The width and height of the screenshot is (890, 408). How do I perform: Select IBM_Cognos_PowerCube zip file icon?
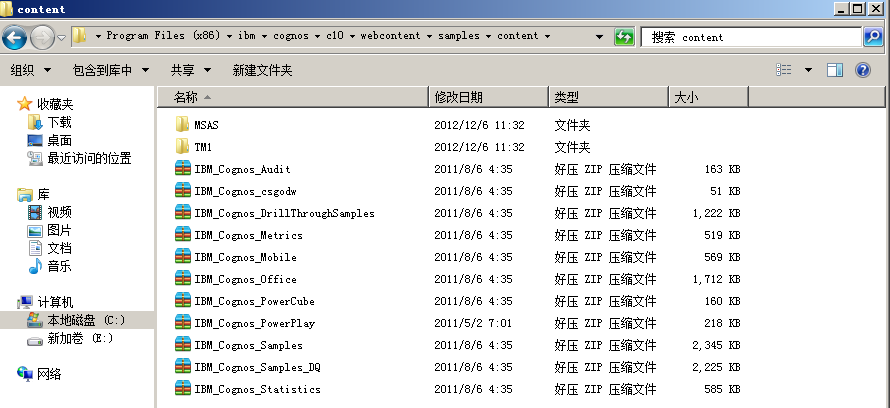pos(183,301)
